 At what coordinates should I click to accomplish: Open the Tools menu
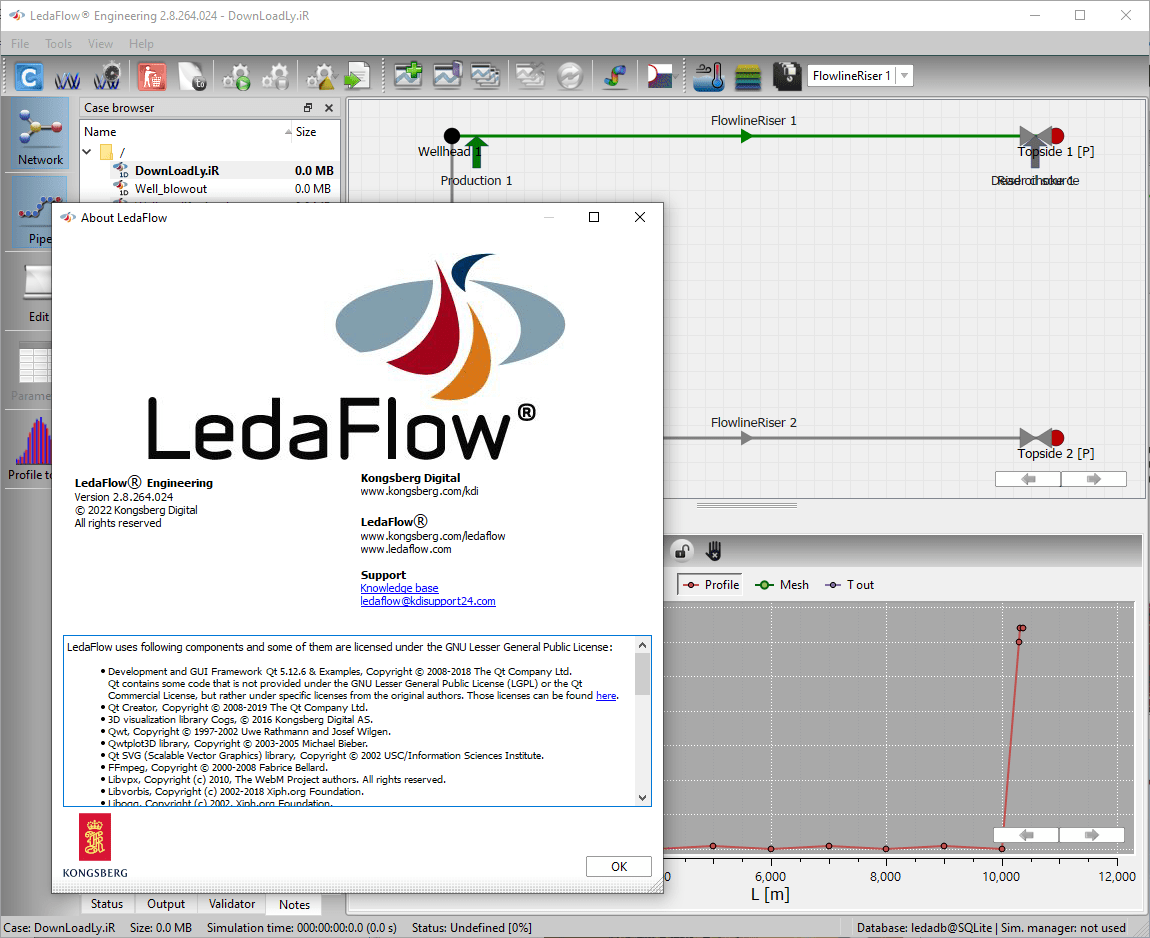click(x=57, y=43)
